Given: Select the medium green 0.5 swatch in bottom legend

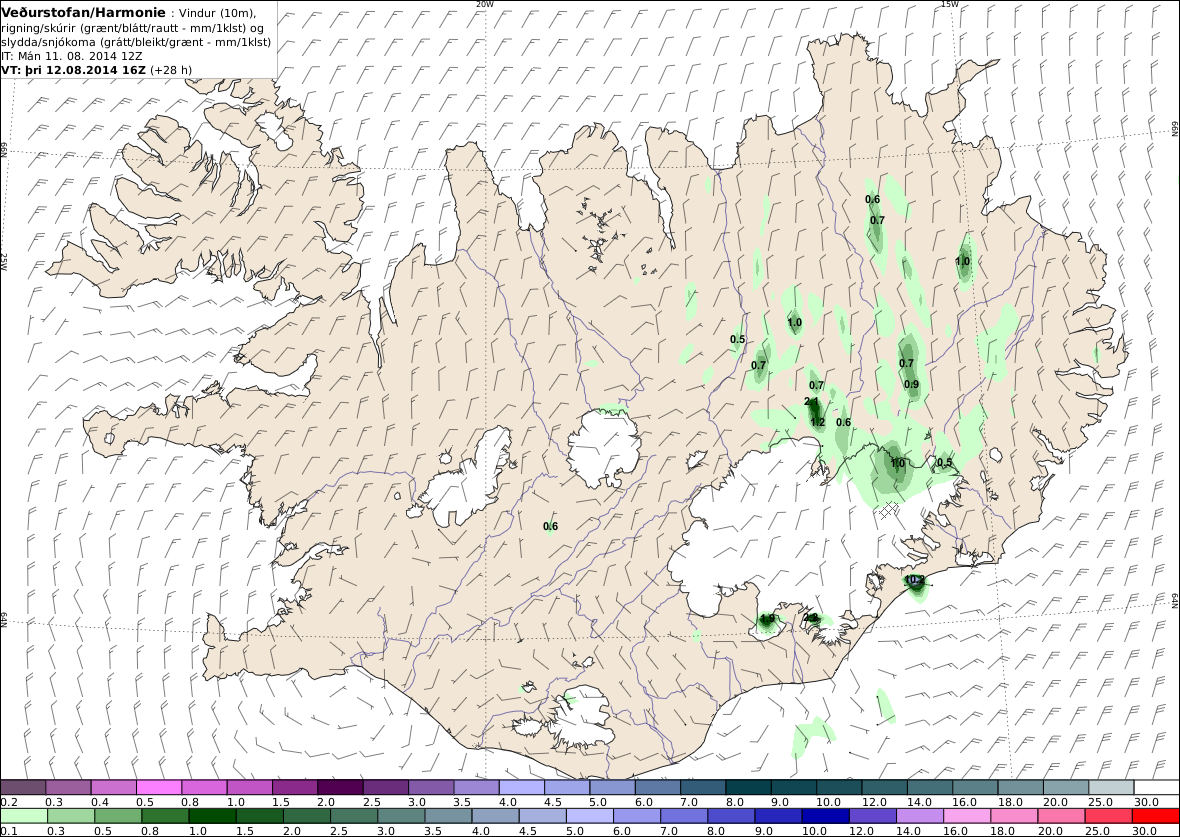Looking at the screenshot, I should (118, 816).
